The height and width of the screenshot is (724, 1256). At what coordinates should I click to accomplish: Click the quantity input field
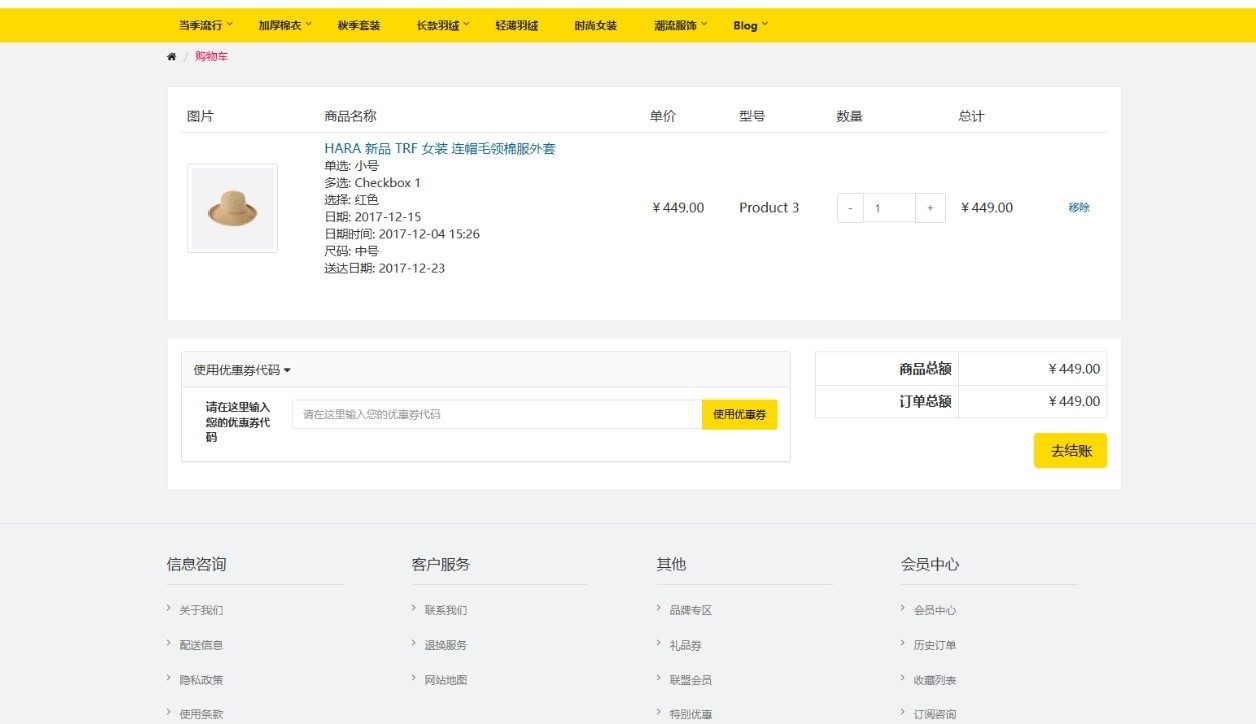click(x=889, y=208)
